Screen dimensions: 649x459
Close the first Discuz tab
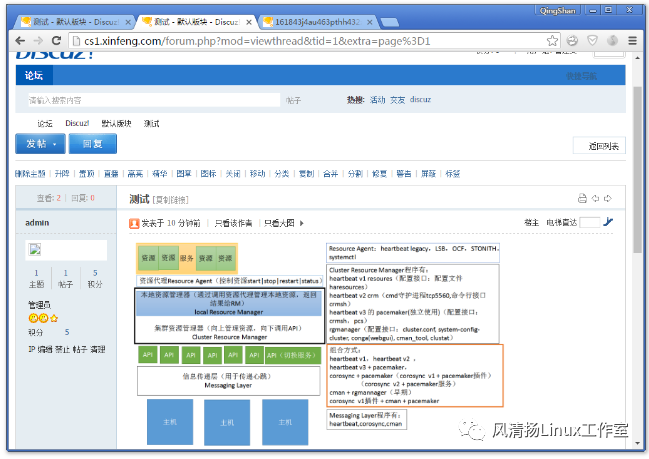(x=128, y=22)
